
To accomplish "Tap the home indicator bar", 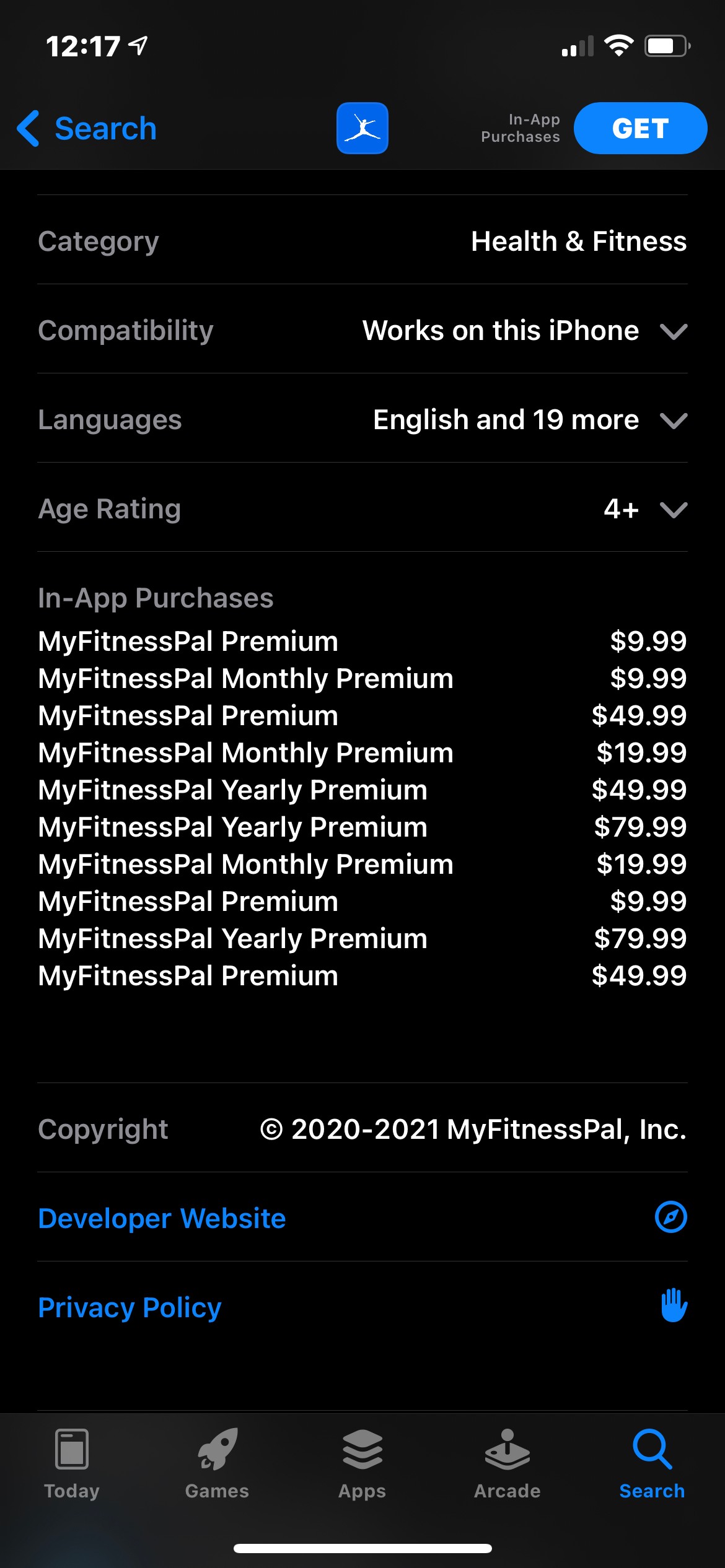I will coord(362,1548).
